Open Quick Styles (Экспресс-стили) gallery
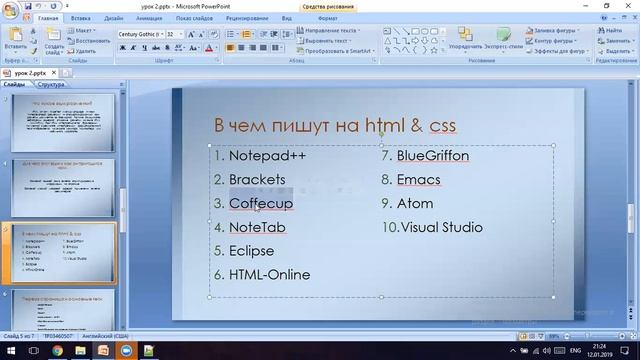640x360 pixels. click(503, 39)
